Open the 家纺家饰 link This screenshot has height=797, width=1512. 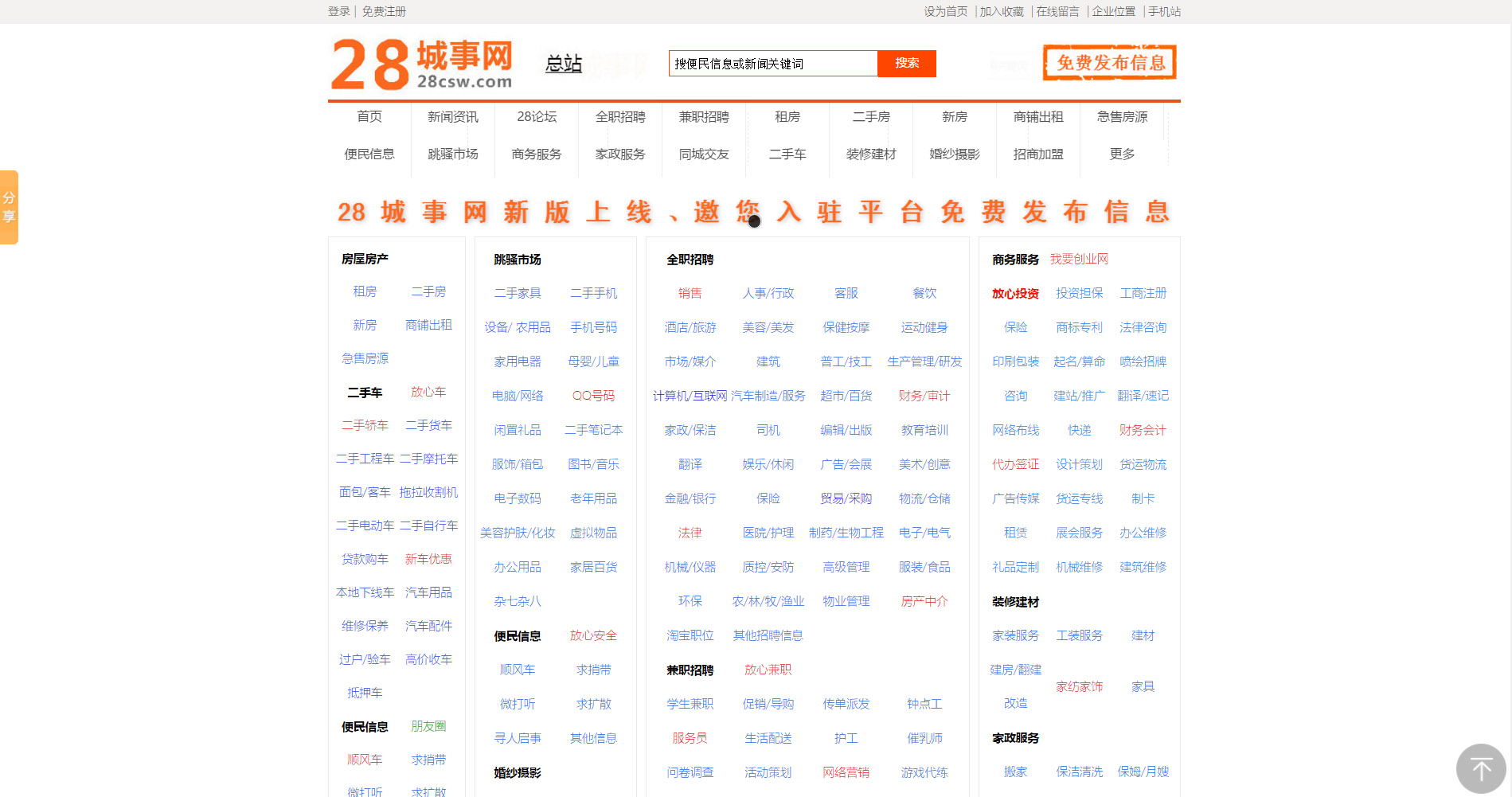[x=1079, y=686]
